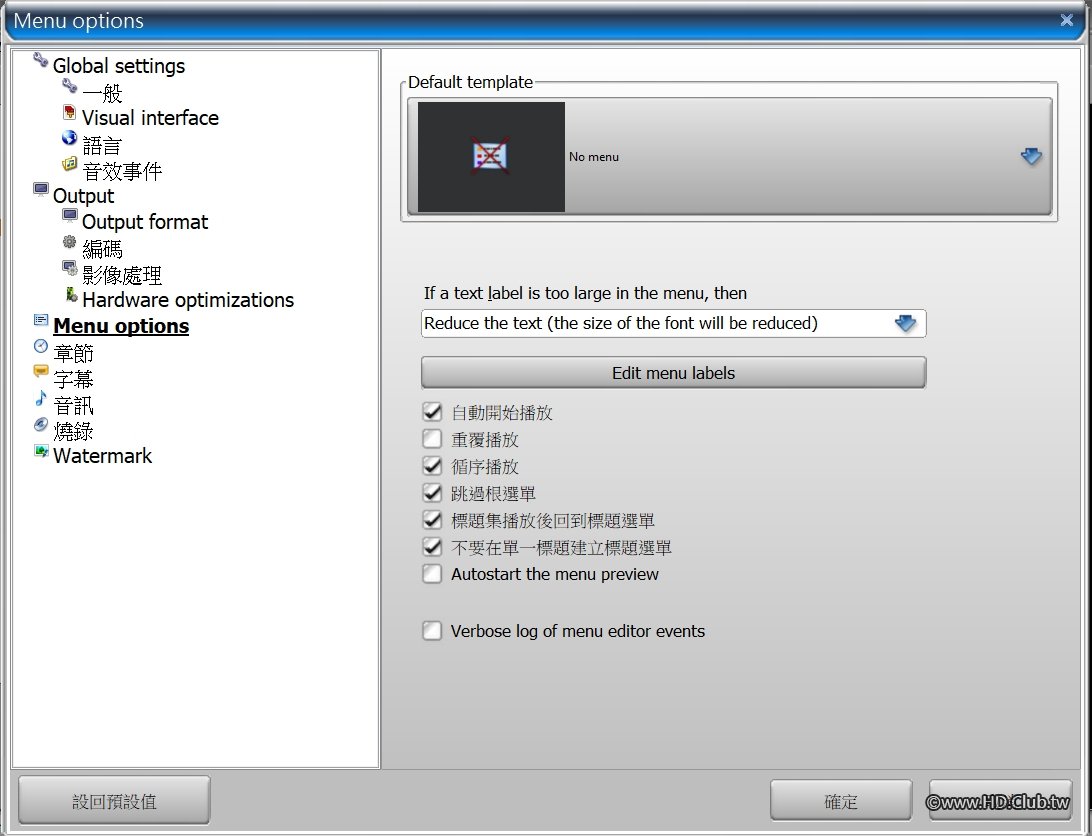Click the wrench icon beside 一般

pos(70,86)
